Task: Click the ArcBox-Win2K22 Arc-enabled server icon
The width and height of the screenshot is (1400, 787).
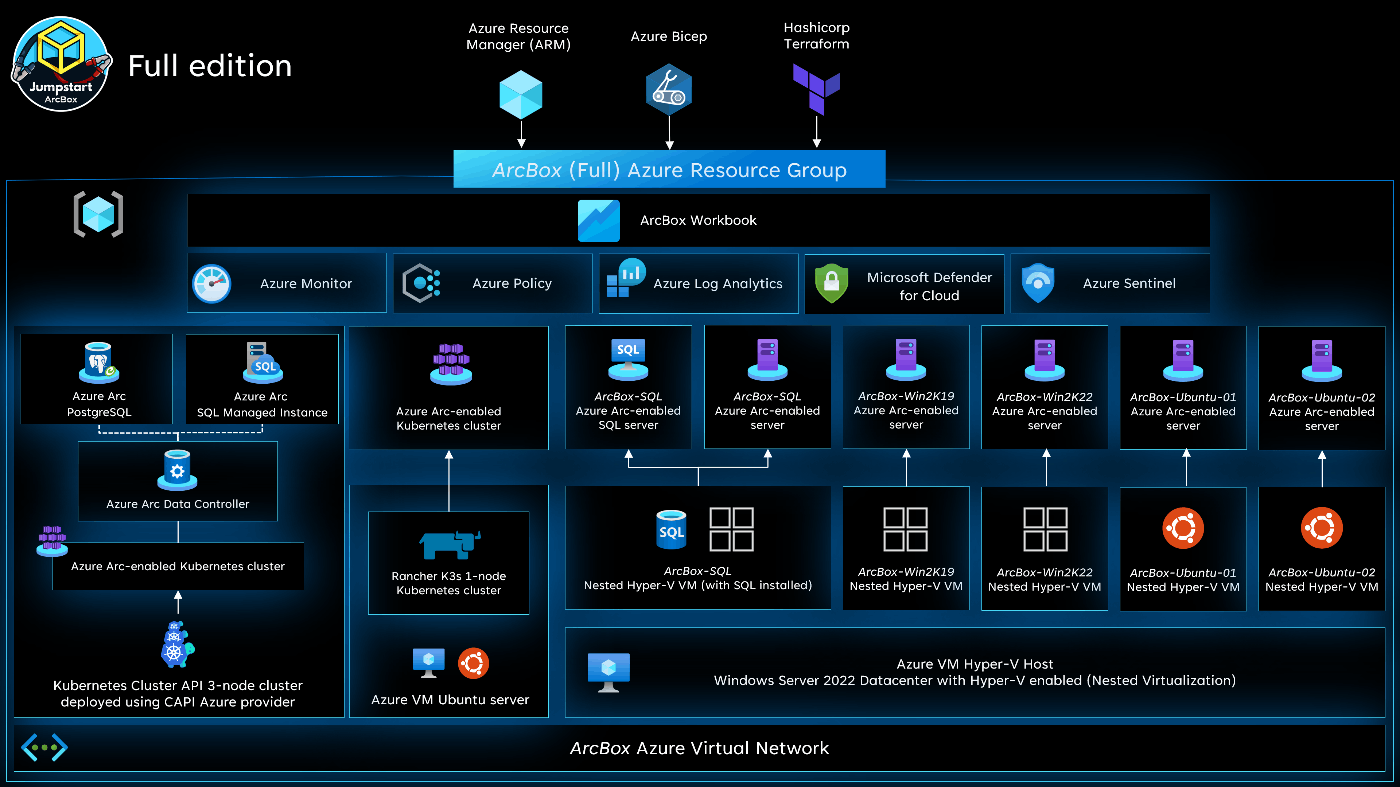Action: [1044, 361]
